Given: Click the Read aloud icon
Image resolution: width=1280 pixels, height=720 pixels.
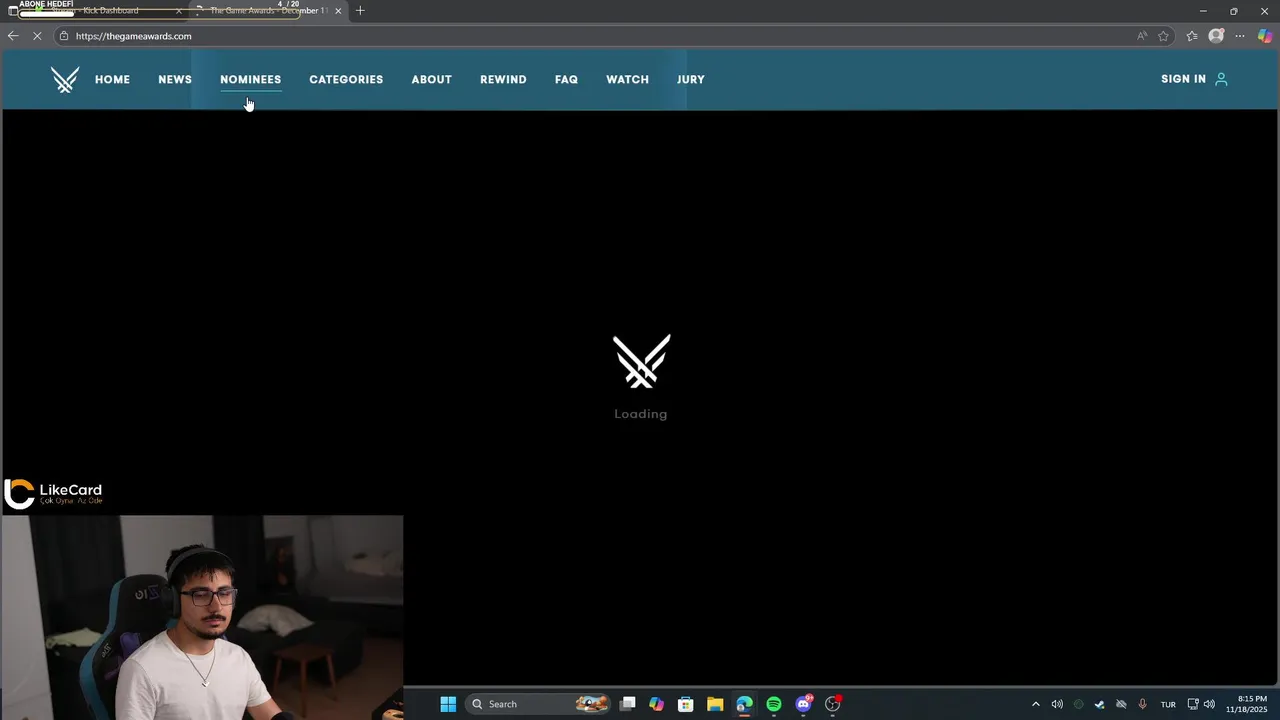Looking at the screenshot, I should tap(1142, 36).
